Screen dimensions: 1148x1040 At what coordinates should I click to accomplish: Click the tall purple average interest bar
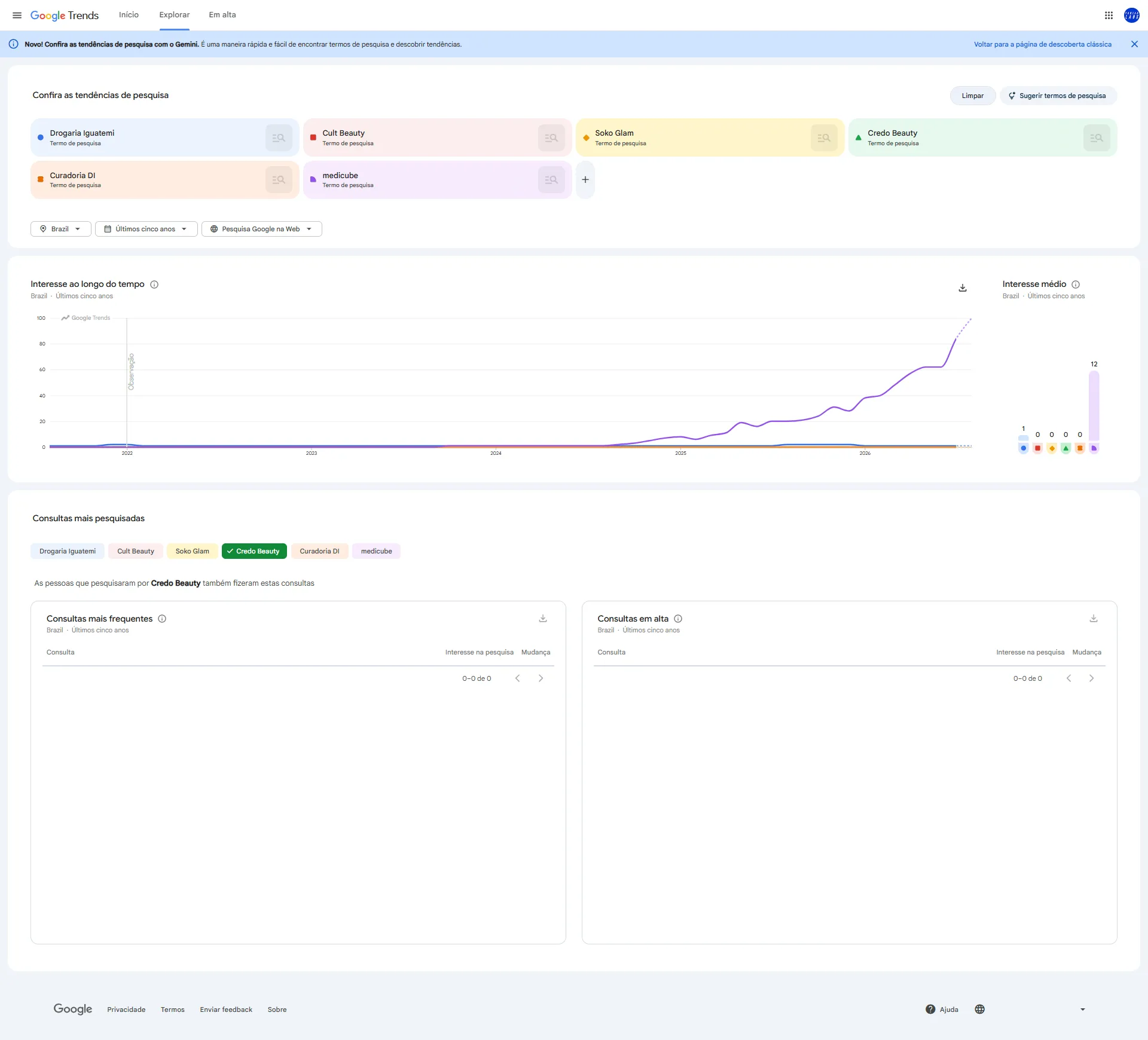coord(1094,406)
